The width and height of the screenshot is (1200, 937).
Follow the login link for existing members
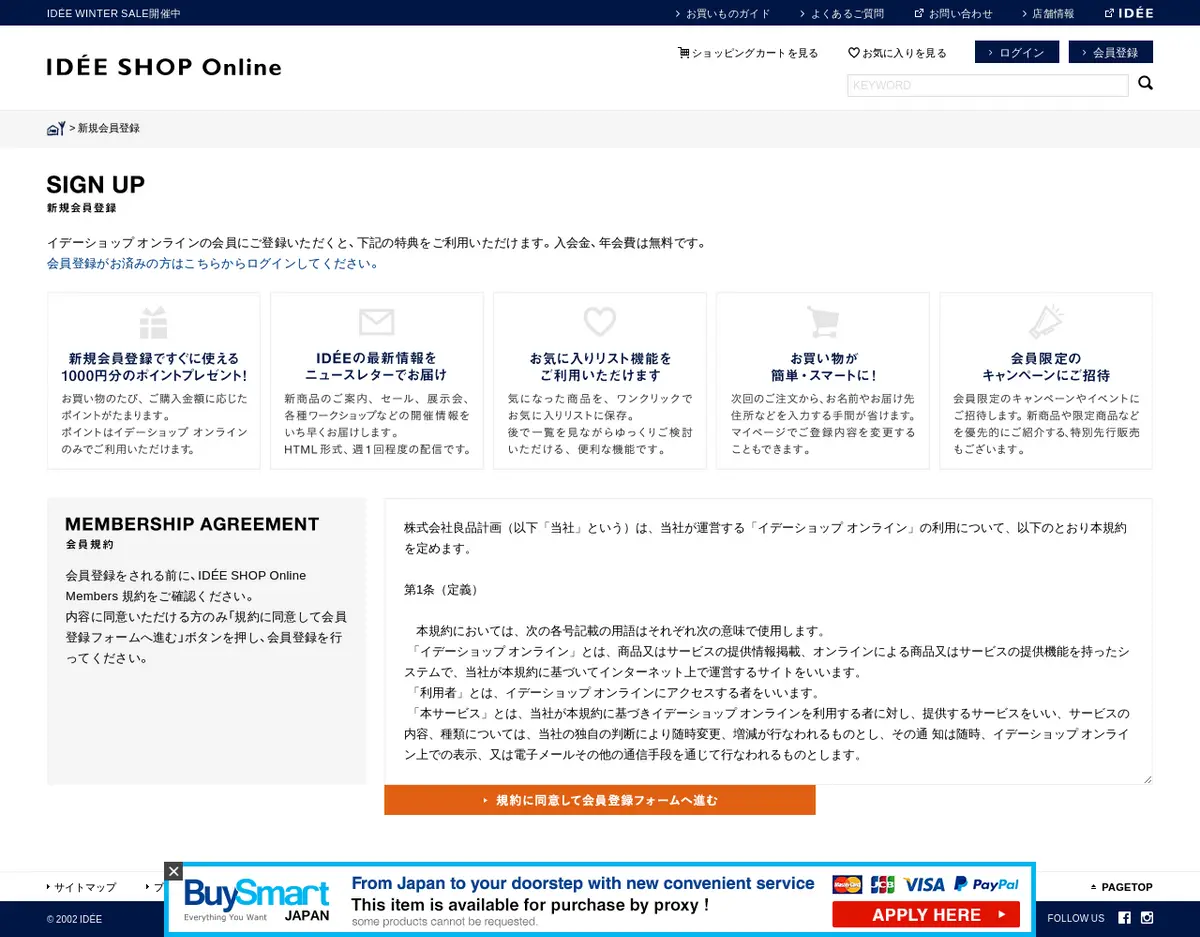click(x=213, y=264)
